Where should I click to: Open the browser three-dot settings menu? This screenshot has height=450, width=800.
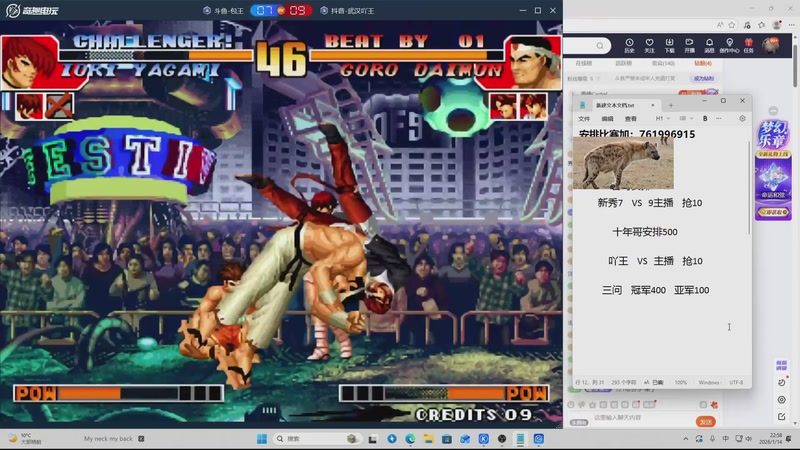click(791, 24)
